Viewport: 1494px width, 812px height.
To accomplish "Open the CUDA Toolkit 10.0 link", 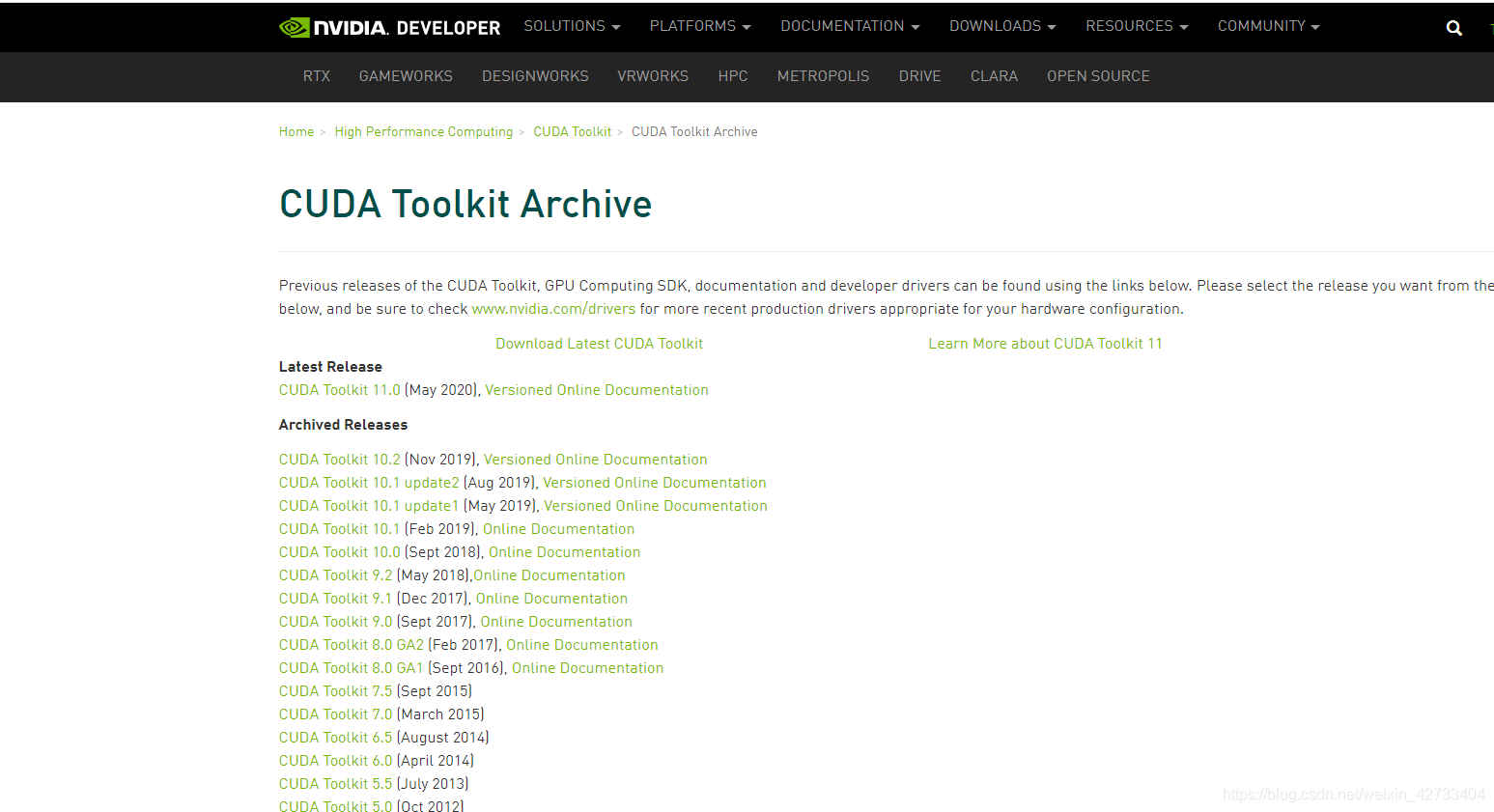I will coord(339,552).
